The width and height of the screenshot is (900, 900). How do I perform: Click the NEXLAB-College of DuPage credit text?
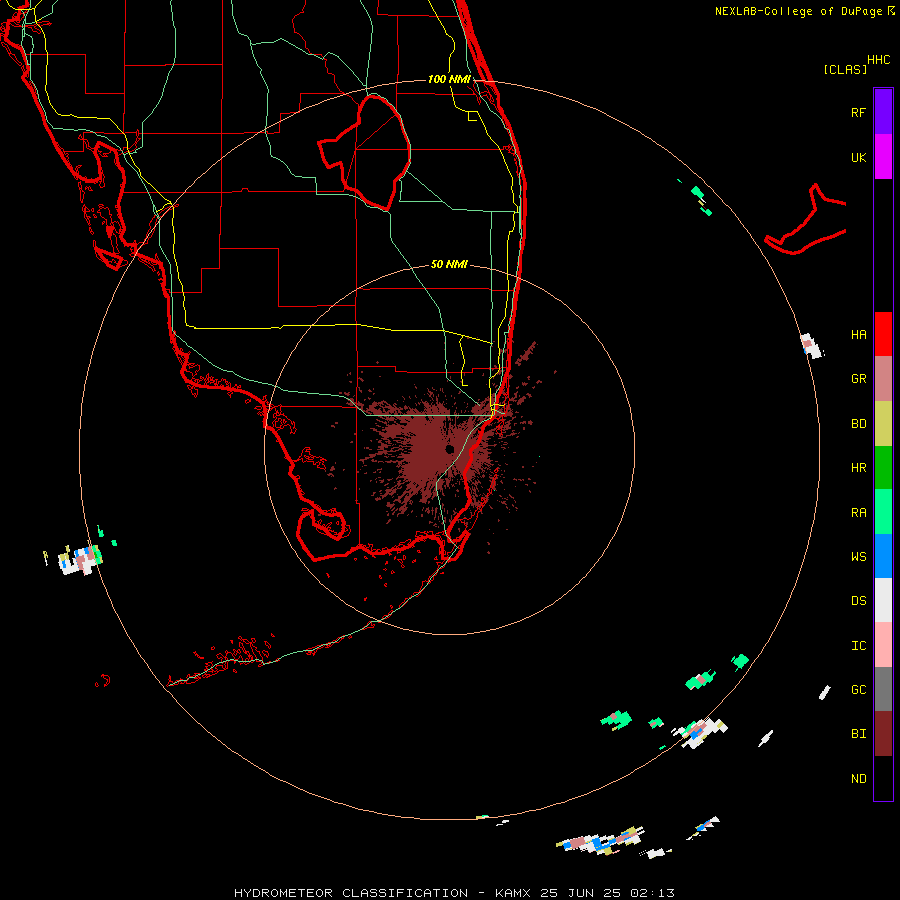(x=798, y=11)
